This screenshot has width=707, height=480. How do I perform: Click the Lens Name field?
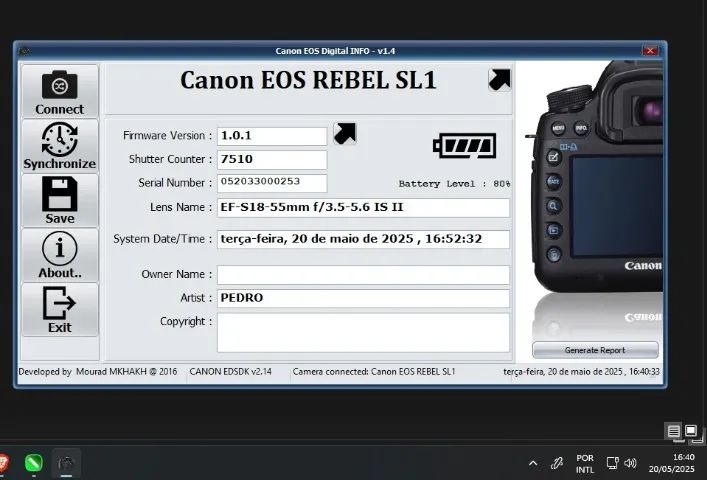point(363,208)
